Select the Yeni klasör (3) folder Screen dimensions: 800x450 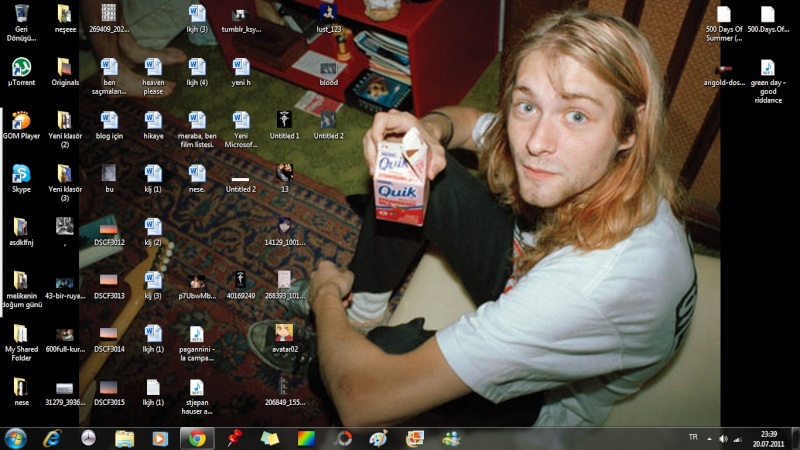pos(65,183)
